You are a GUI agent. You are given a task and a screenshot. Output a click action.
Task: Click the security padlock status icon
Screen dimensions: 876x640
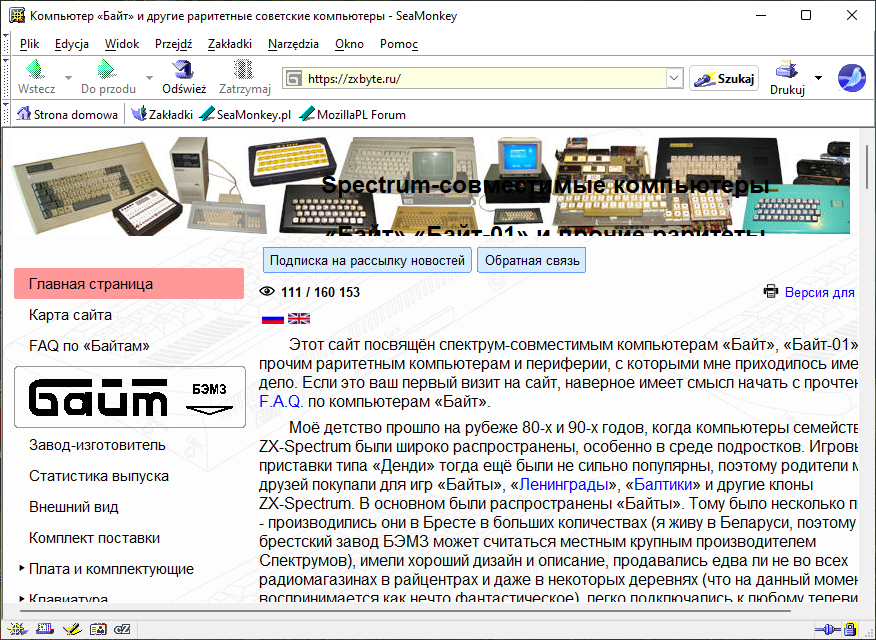pos(850,630)
